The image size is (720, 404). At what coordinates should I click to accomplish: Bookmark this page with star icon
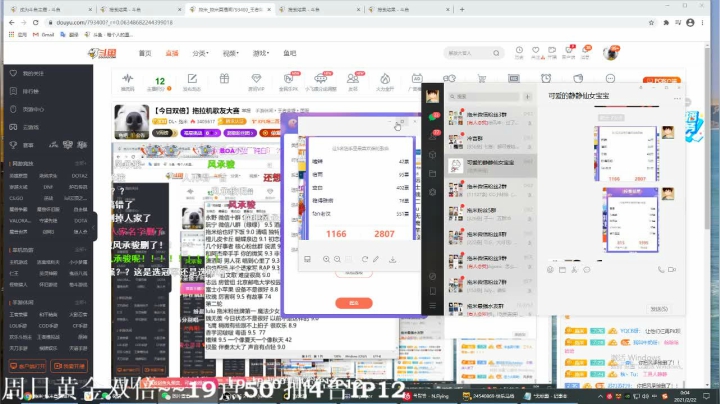651,22
